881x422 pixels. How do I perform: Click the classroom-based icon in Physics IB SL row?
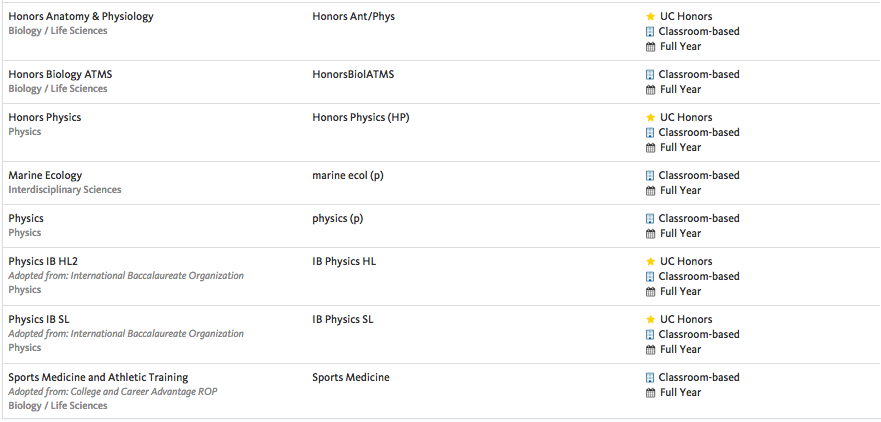[x=650, y=335]
